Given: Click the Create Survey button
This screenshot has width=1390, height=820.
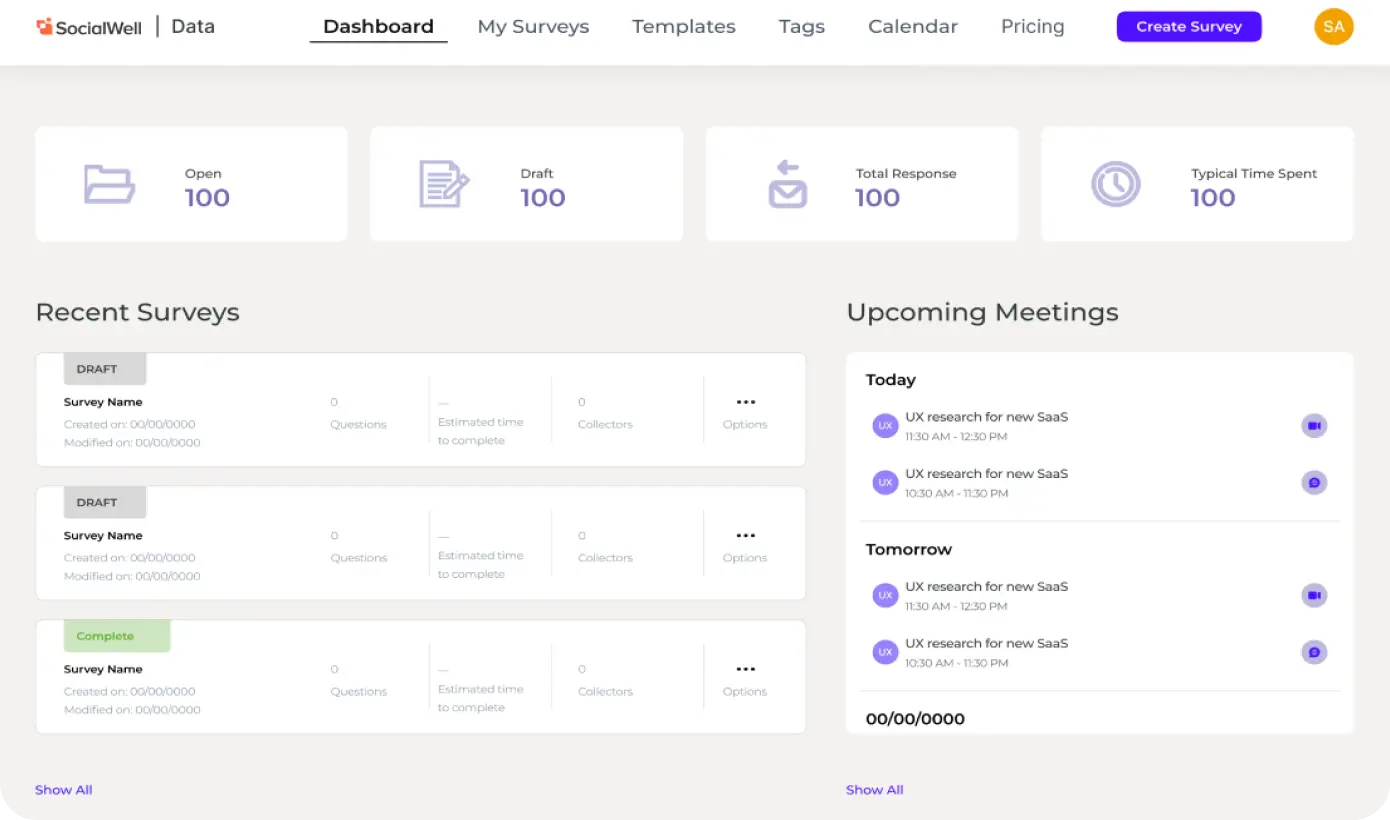Looking at the screenshot, I should point(1189,27).
